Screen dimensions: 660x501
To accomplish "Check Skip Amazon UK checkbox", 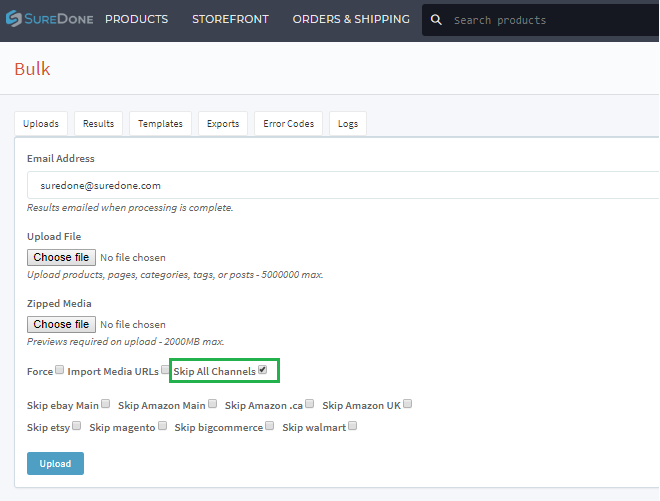I will tap(407, 404).
